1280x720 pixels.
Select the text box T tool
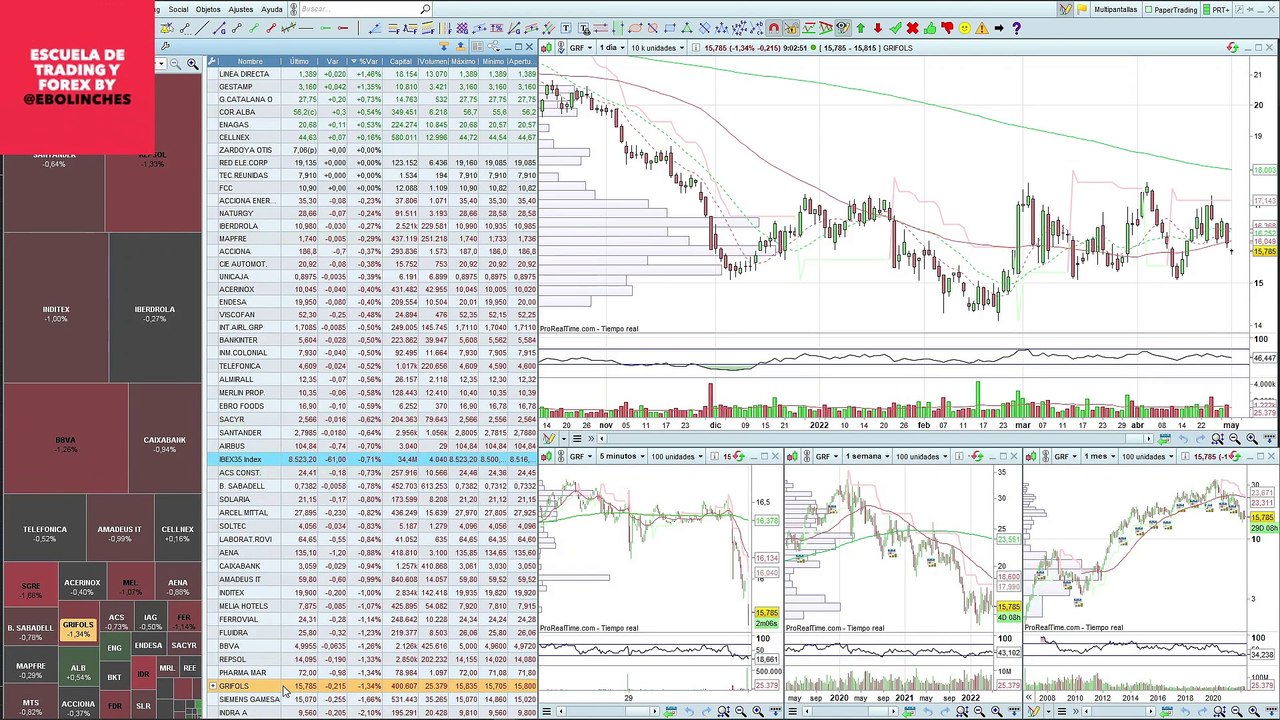pos(566,28)
